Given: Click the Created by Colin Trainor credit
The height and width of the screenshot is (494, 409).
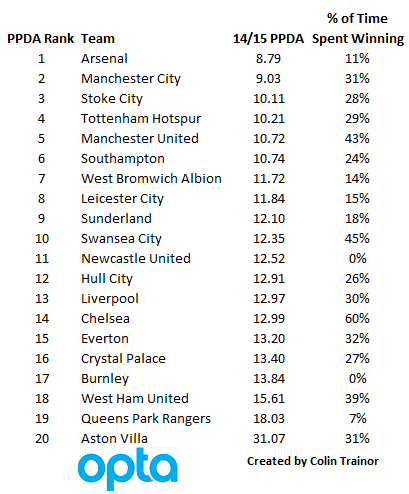Looking at the screenshot, I should tap(313, 461).
